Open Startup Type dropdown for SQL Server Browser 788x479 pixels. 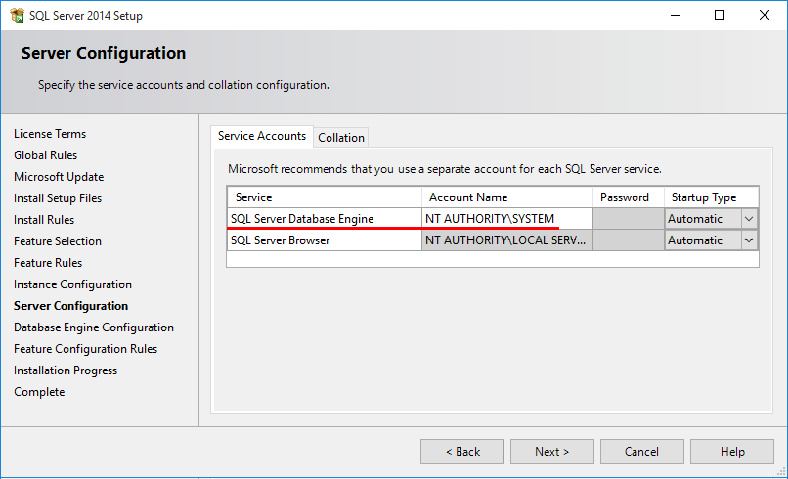749,240
